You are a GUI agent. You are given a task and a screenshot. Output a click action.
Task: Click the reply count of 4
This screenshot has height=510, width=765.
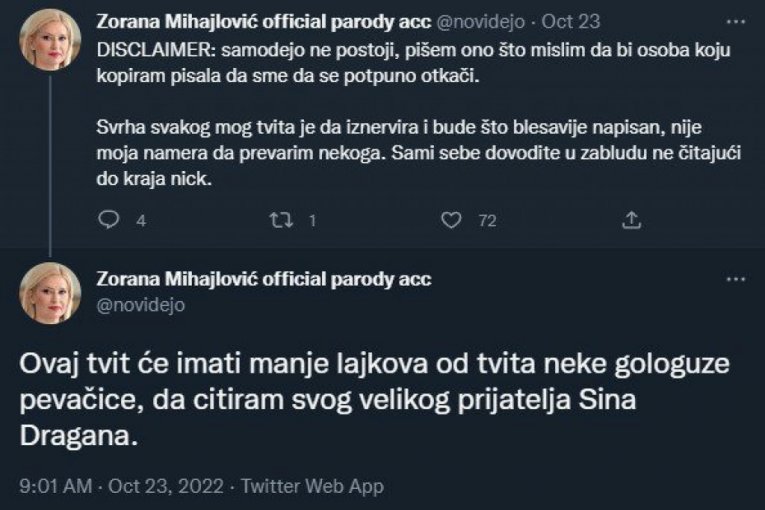pos(141,221)
